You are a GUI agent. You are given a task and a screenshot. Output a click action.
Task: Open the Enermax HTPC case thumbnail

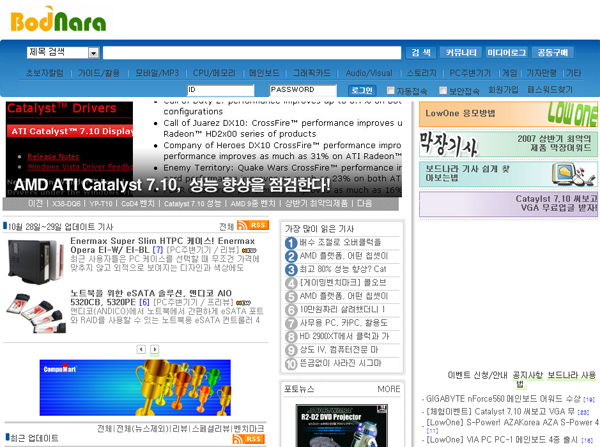click(x=36, y=262)
